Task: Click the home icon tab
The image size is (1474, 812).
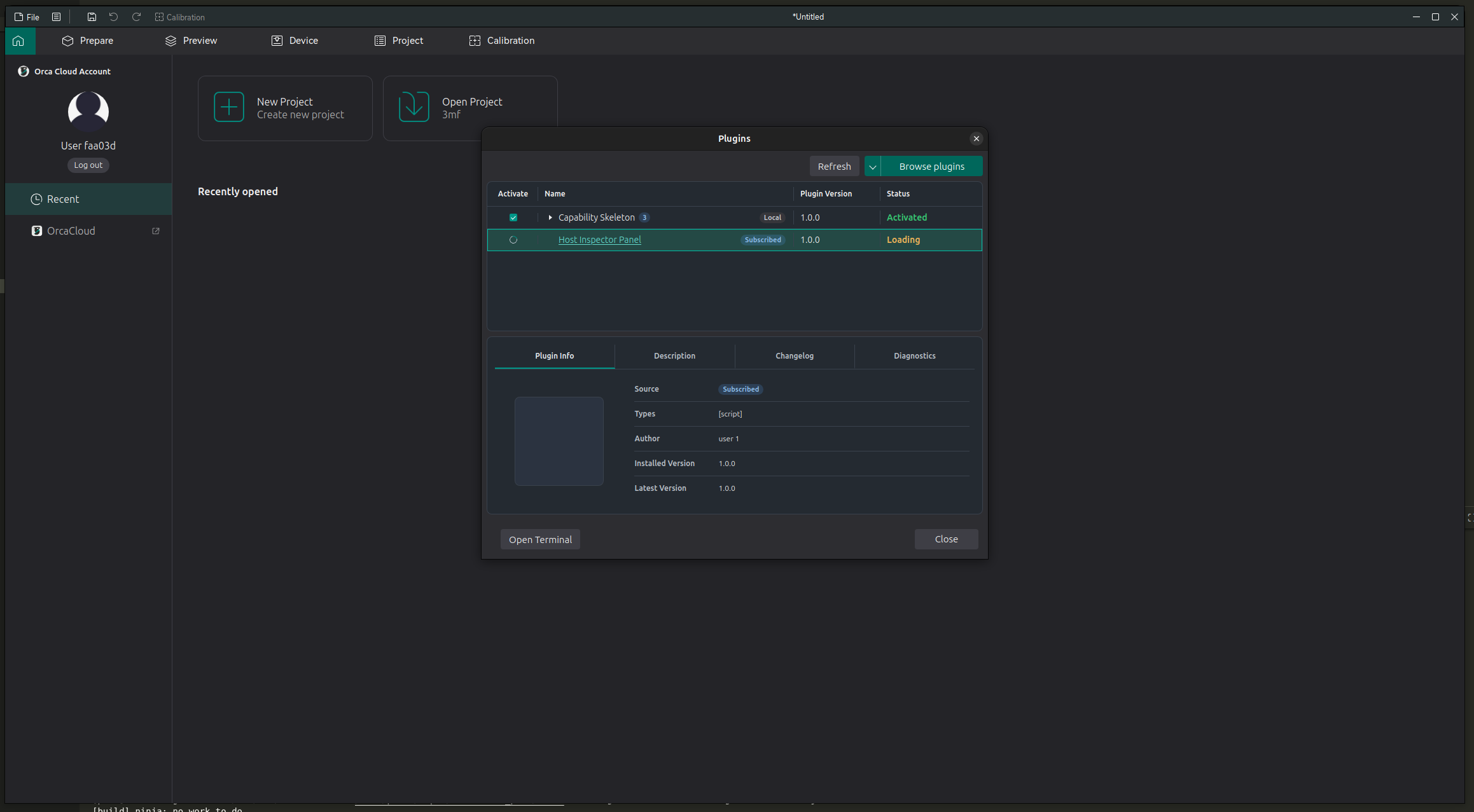Action: pyautogui.click(x=18, y=41)
